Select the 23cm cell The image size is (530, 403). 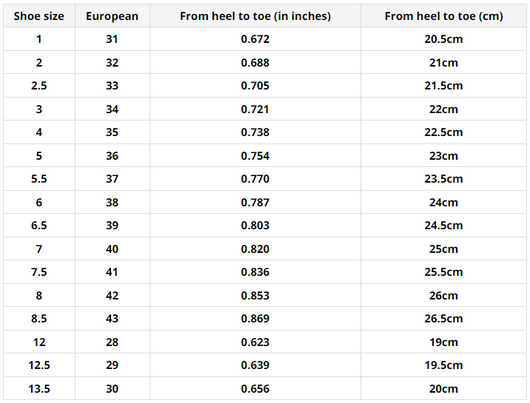coord(443,156)
